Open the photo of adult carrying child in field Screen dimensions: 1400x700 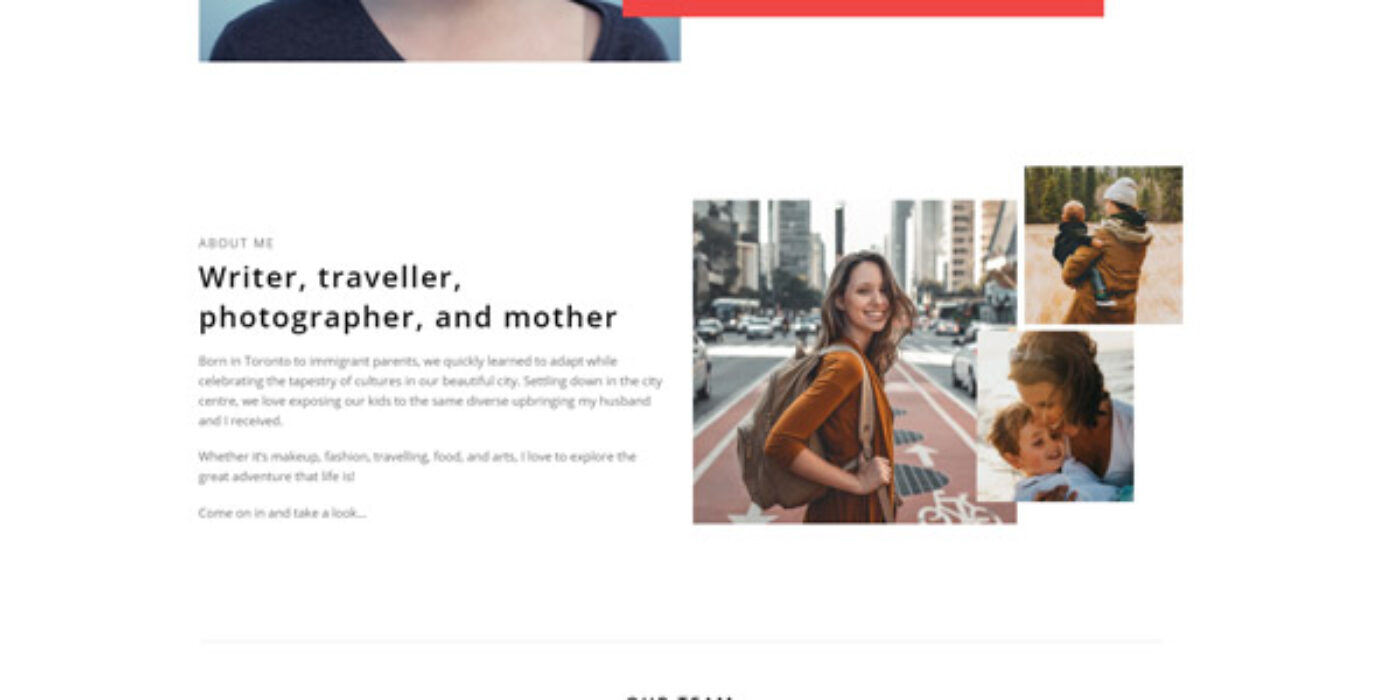[x=1103, y=245]
